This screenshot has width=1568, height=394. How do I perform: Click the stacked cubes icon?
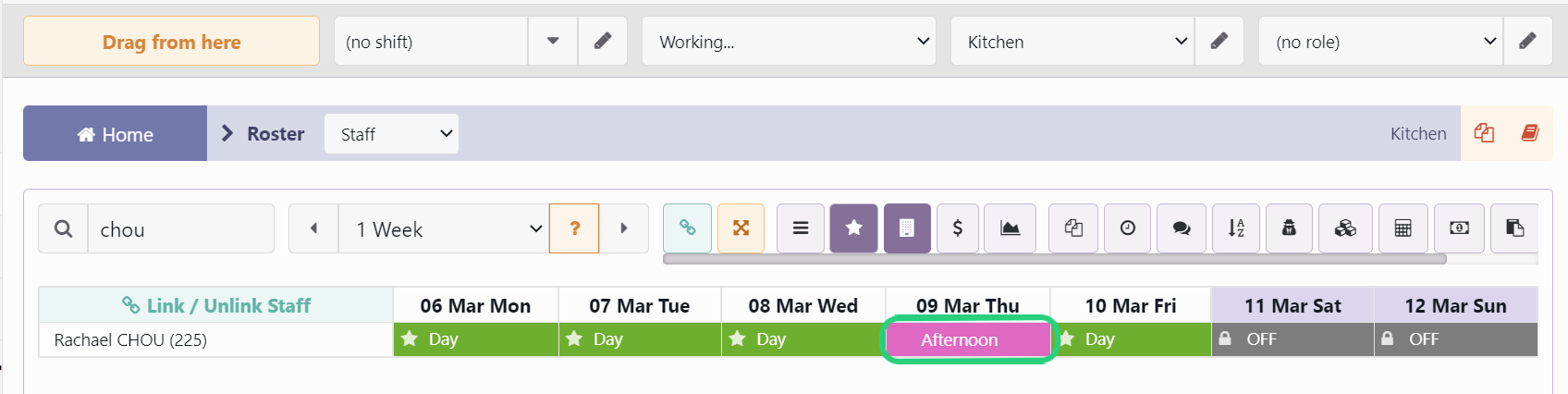pos(1345,228)
